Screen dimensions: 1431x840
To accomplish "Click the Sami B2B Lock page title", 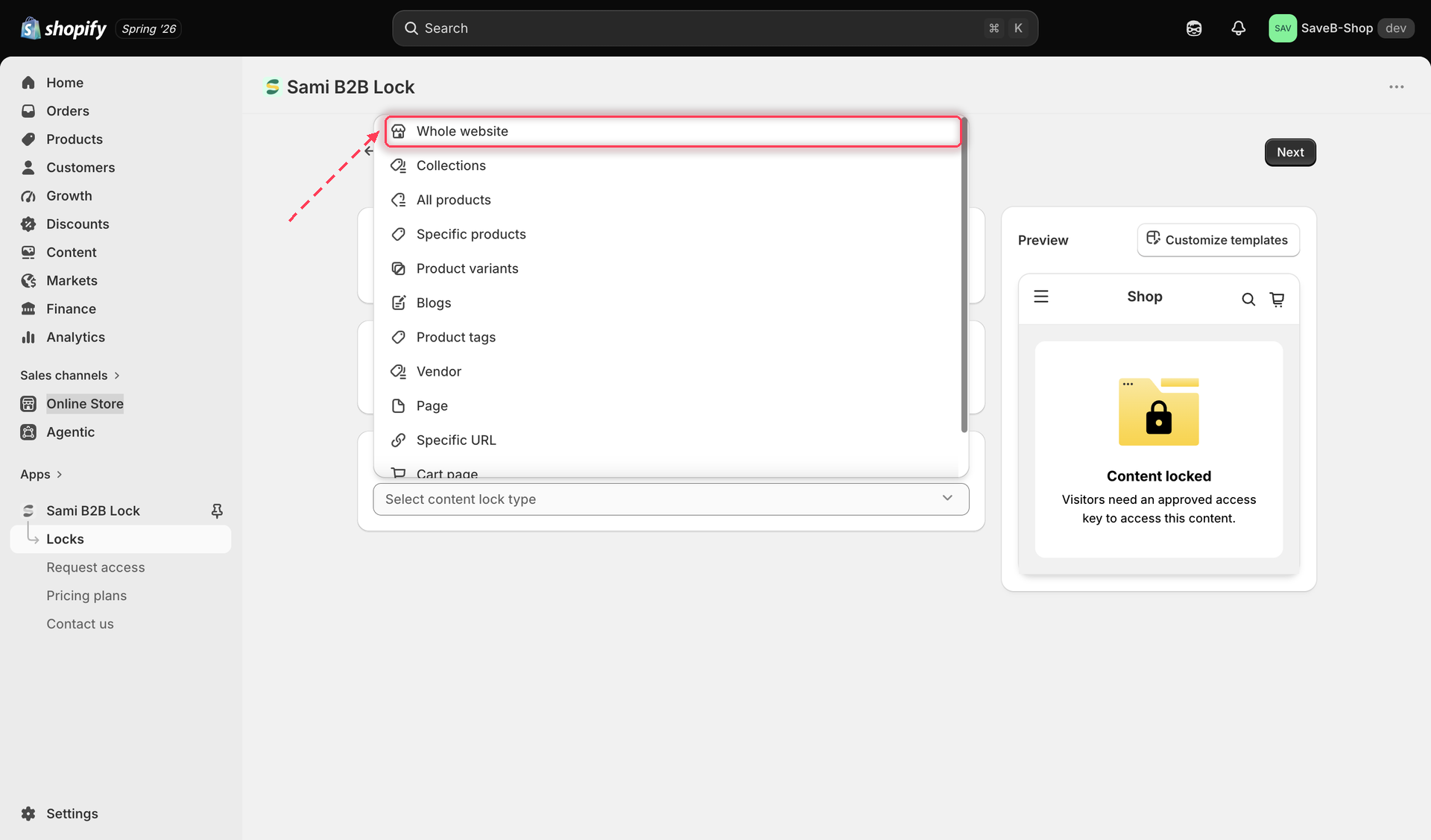I will pyautogui.click(x=350, y=87).
